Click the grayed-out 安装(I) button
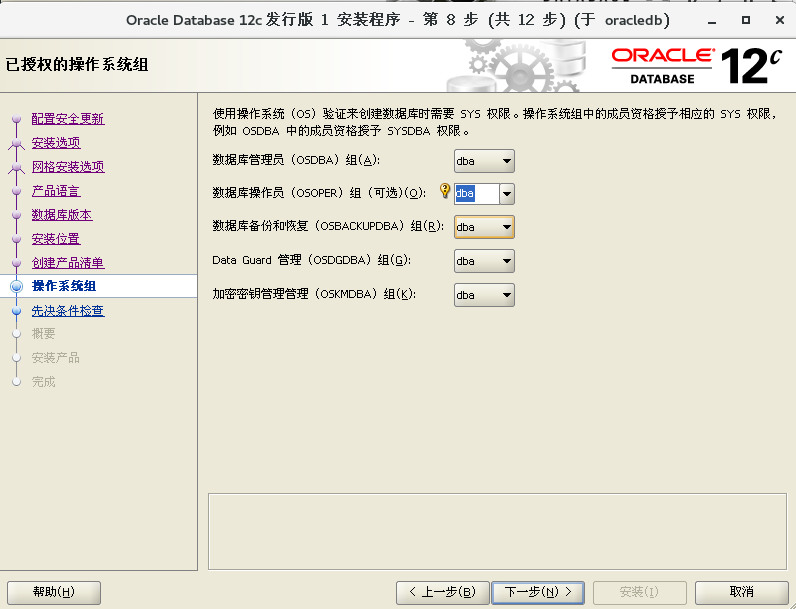Image resolution: width=796 pixels, height=609 pixels. tap(640, 592)
